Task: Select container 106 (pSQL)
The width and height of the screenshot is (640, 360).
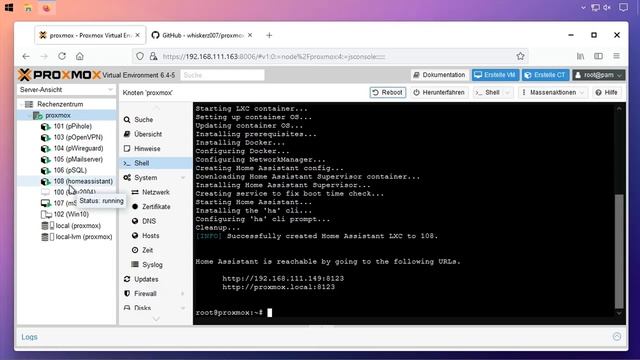Action: (x=70, y=171)
